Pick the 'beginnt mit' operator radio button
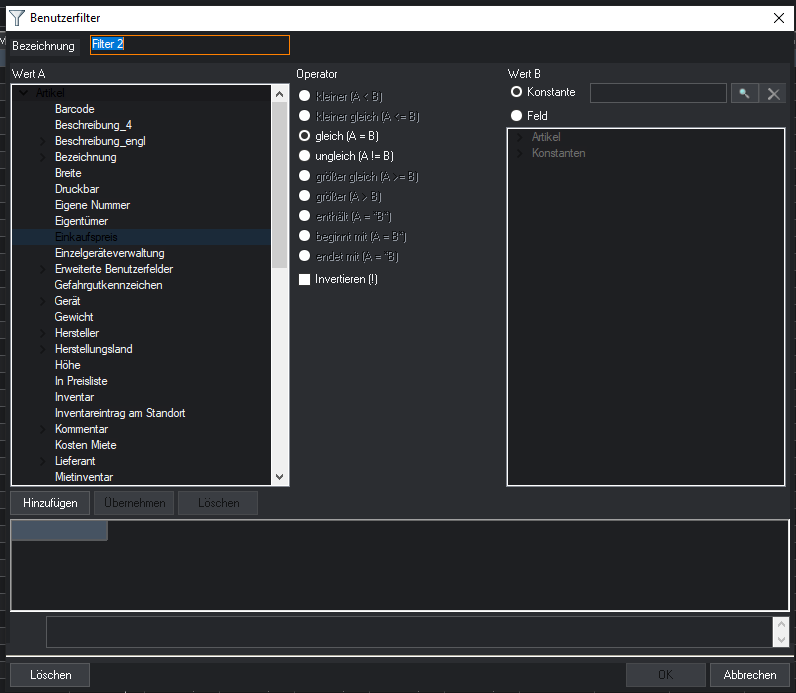Viewport: 796px width, 693px height. 305,236
